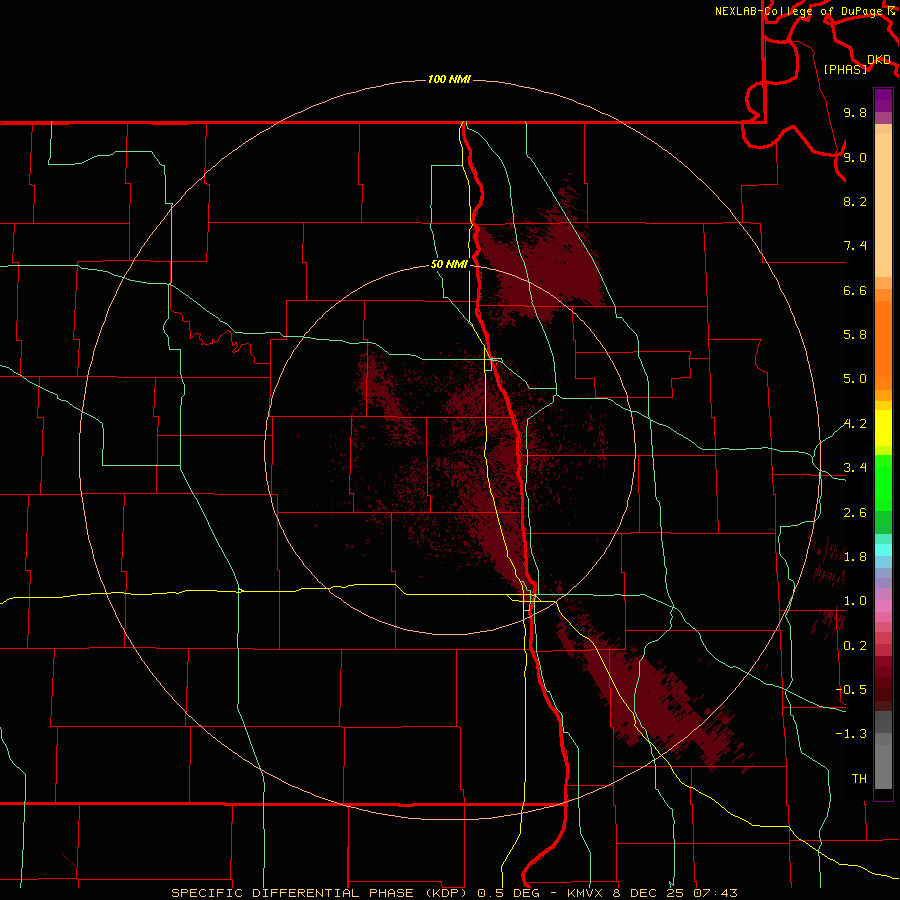The height and width of the screenshot is (900, 900).
Task: Select the 7.4 value on color scale
Action: (x=855, y=246)
